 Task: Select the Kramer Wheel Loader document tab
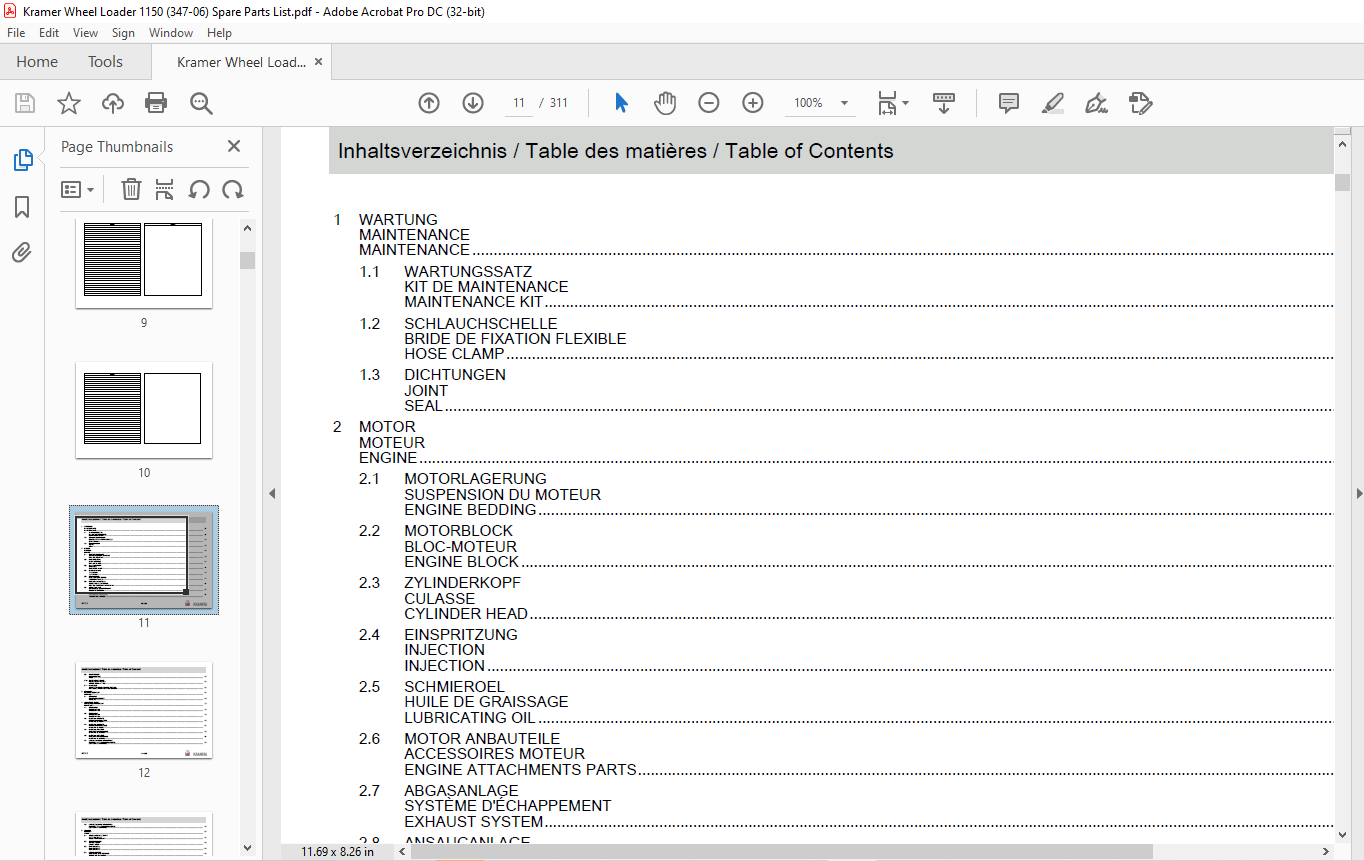tap(240, 62)
